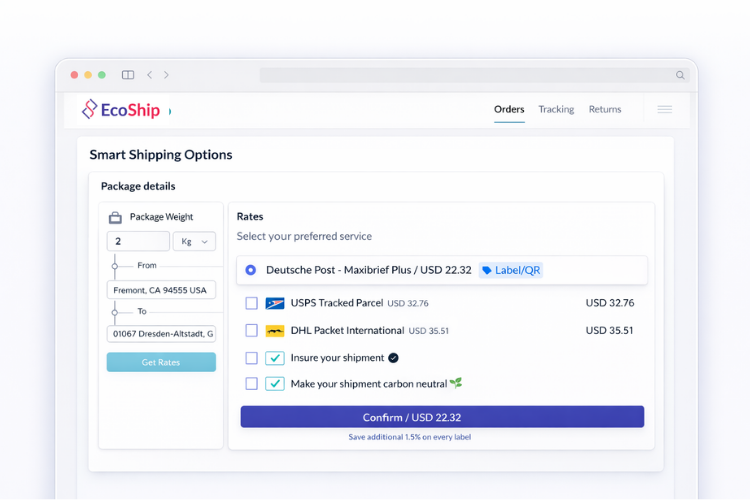
Task: Click the yellow minimize window dot
Action: (x=88, y=75)
